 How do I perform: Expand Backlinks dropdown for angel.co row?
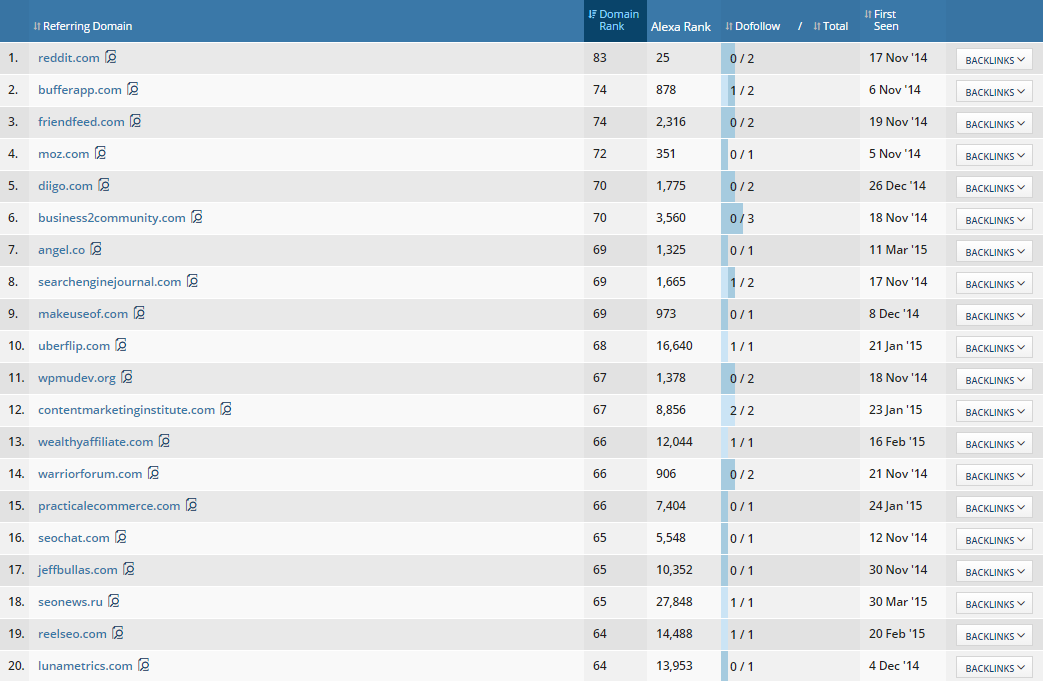click(994, 251)
